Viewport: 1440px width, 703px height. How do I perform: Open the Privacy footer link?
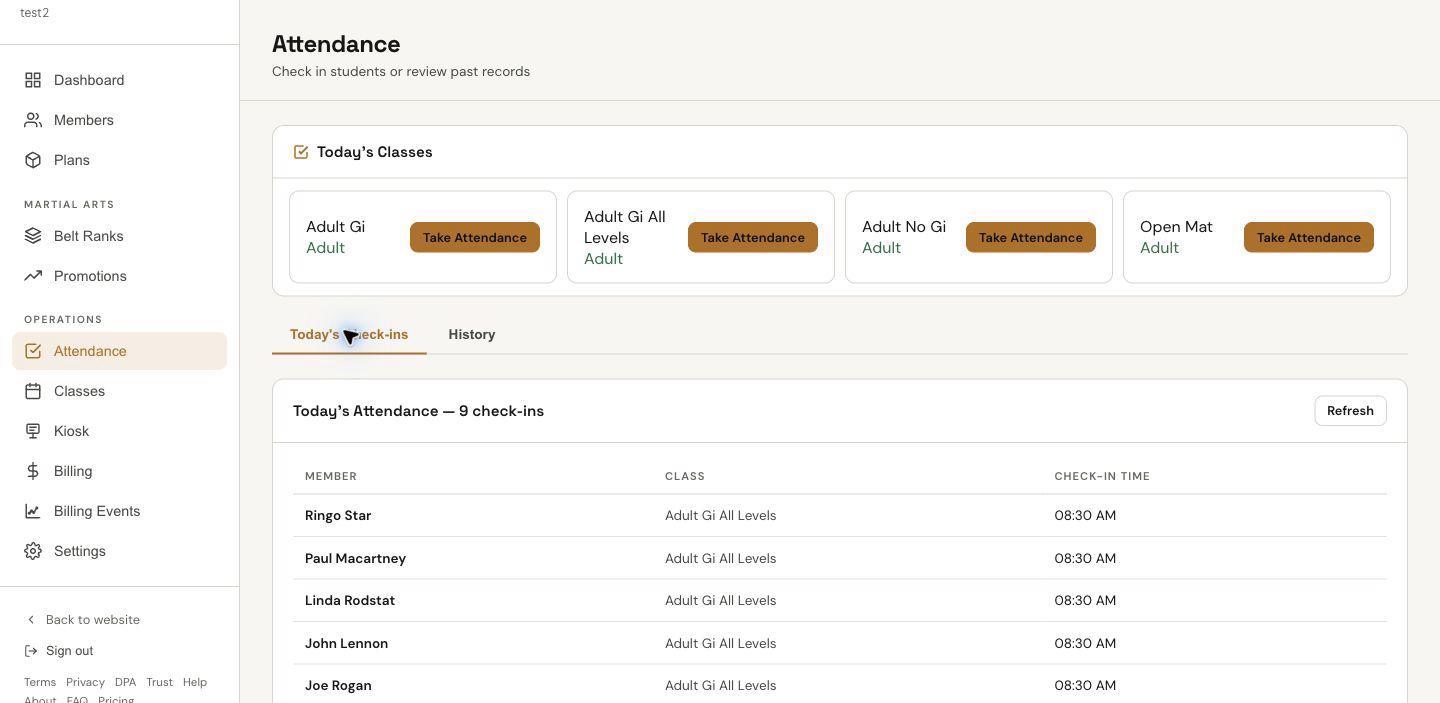pyautogui.click(x=85, y=682)
